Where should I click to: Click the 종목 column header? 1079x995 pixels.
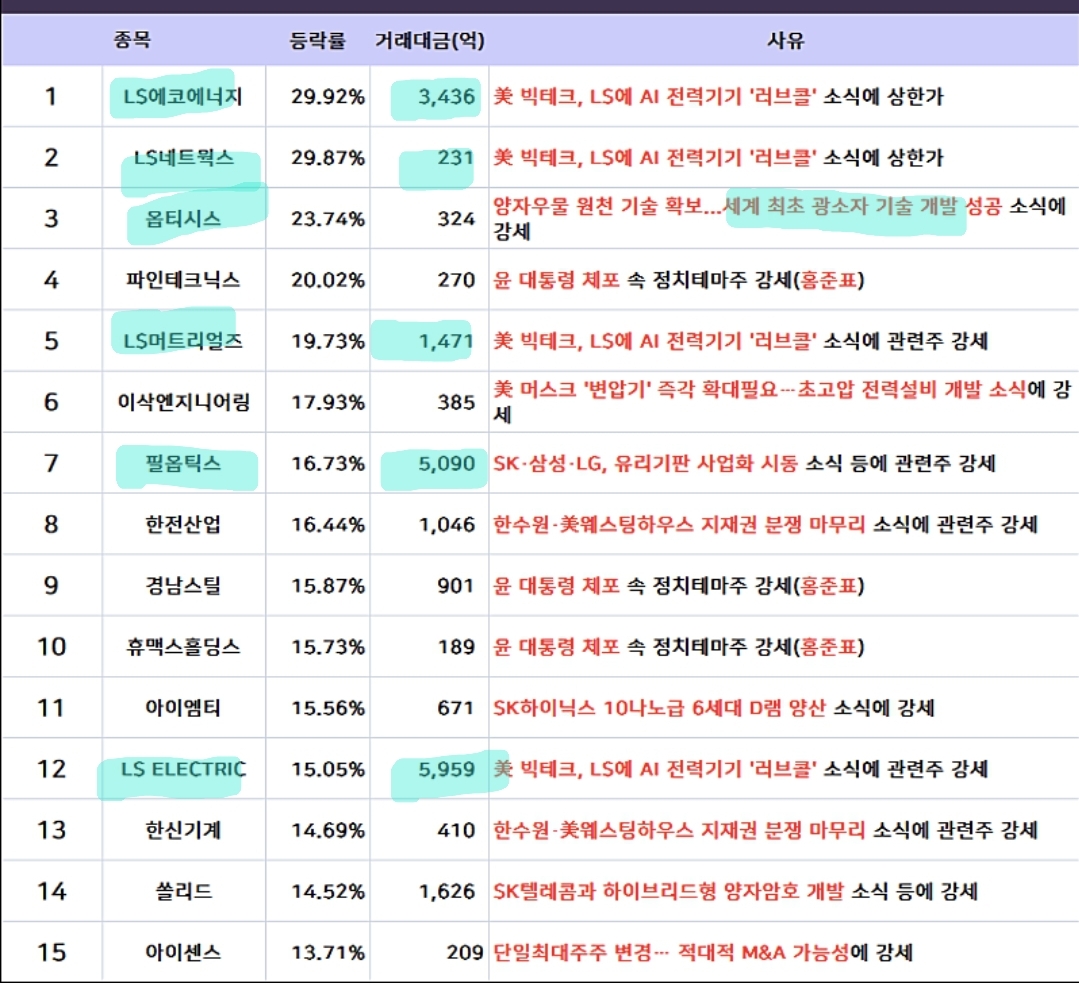click(x=131, y=39)
